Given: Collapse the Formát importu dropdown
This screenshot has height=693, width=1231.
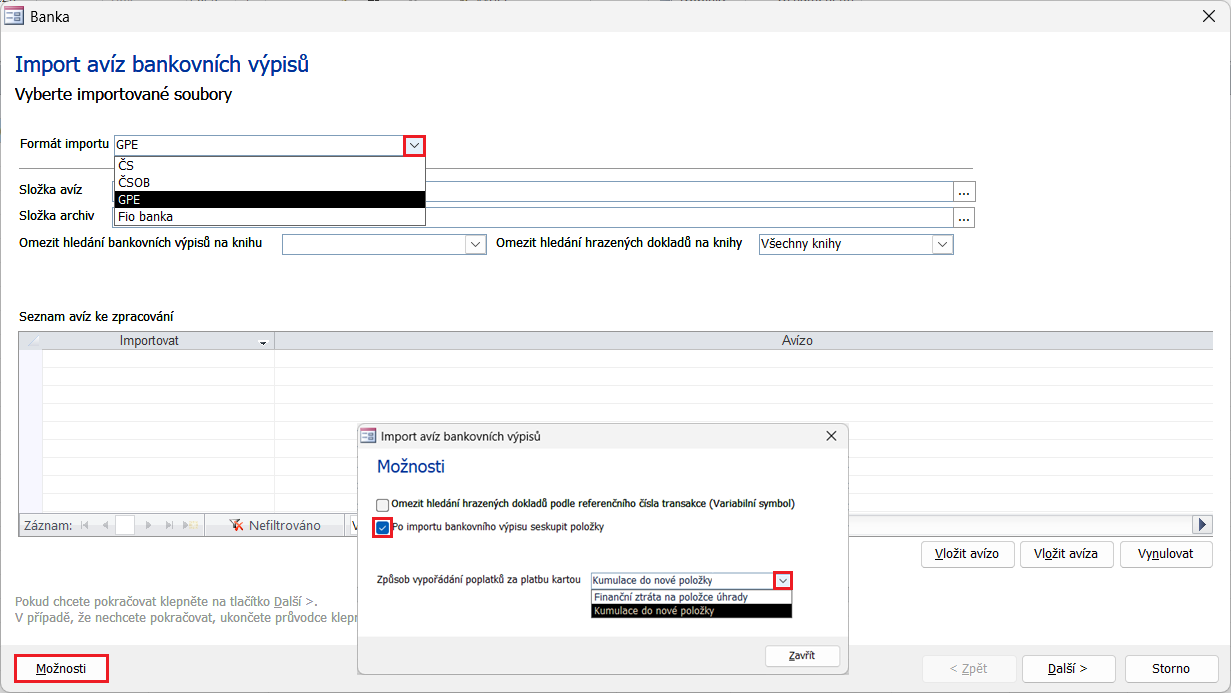Looking at the screenshot, I should tap(414, 145).
